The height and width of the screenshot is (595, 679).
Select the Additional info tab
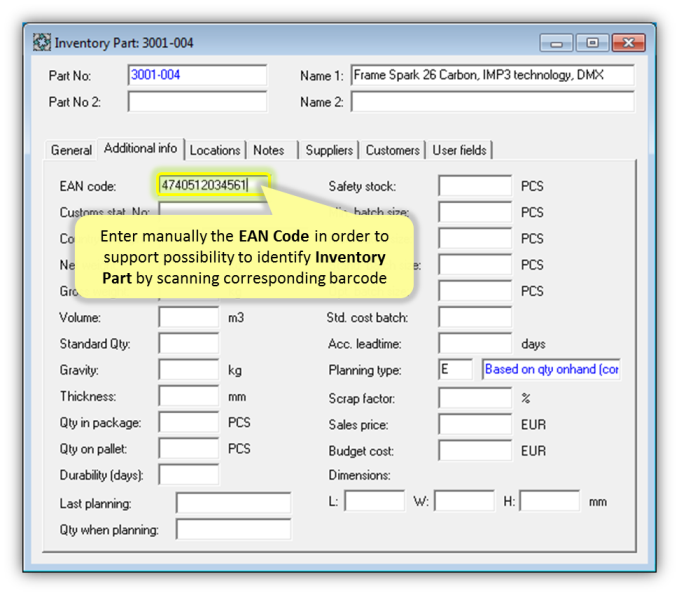140,149
